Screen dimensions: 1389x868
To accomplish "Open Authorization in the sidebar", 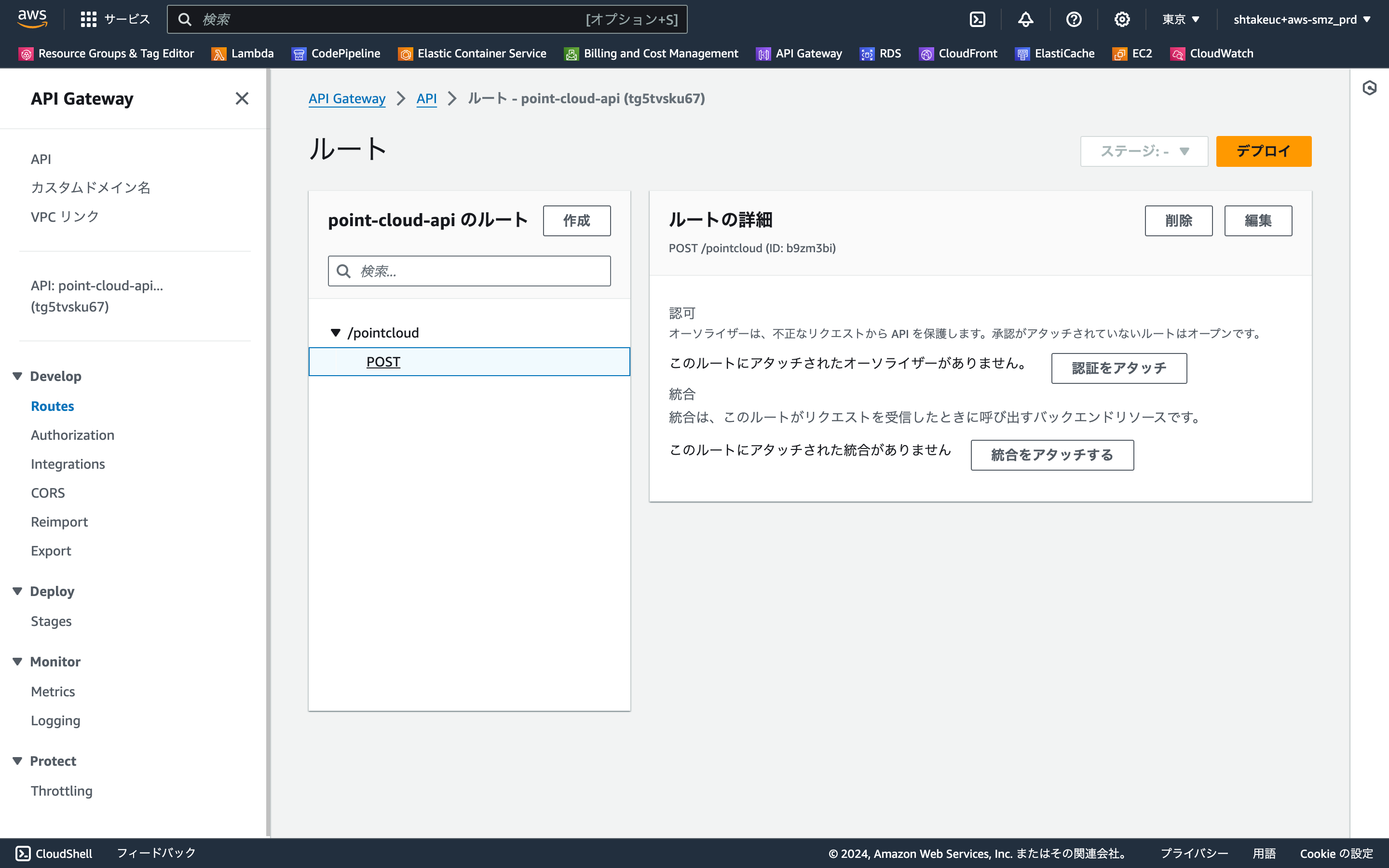I will (x=72, y=435).
